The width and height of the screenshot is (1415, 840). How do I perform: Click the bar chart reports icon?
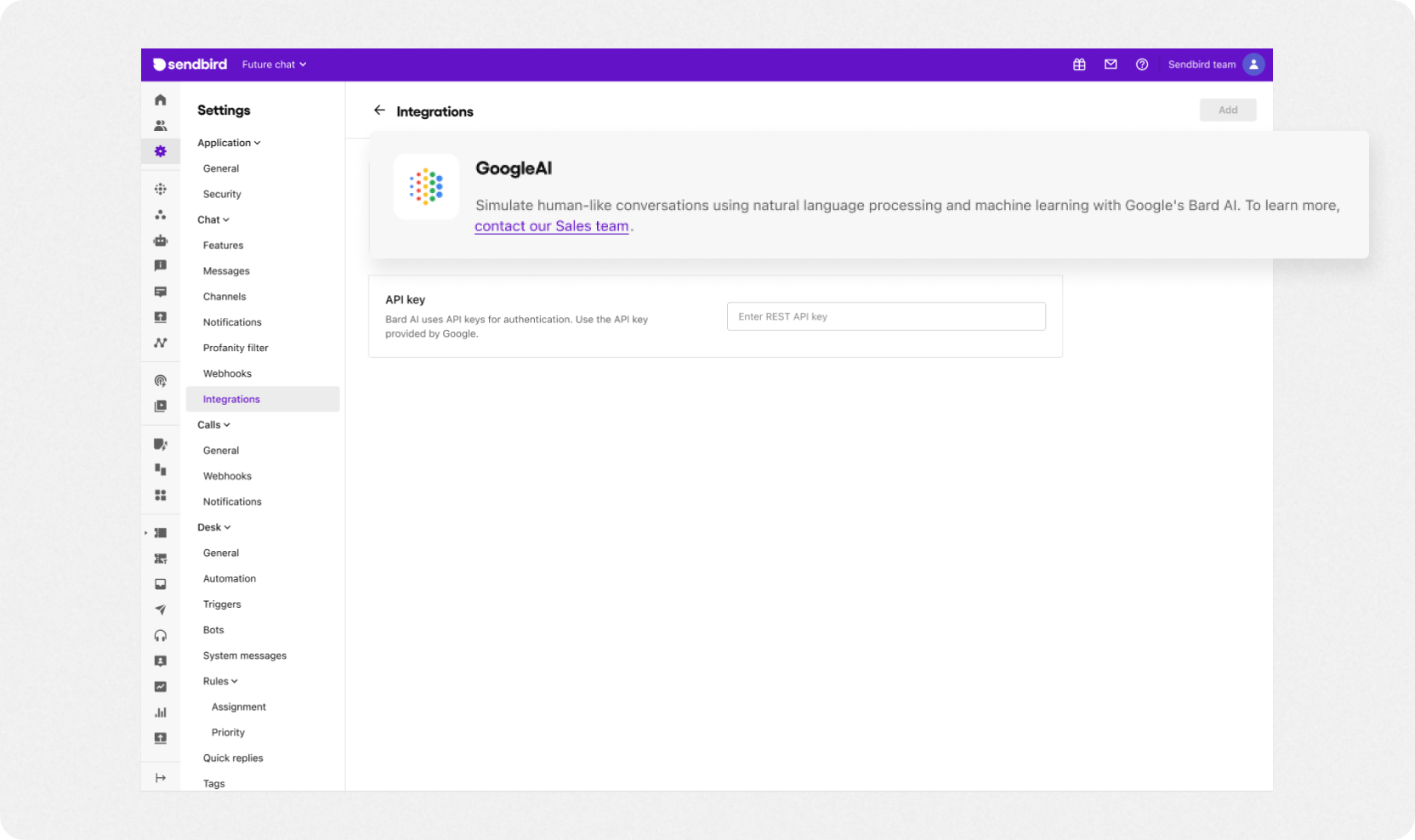coord(160,712)
